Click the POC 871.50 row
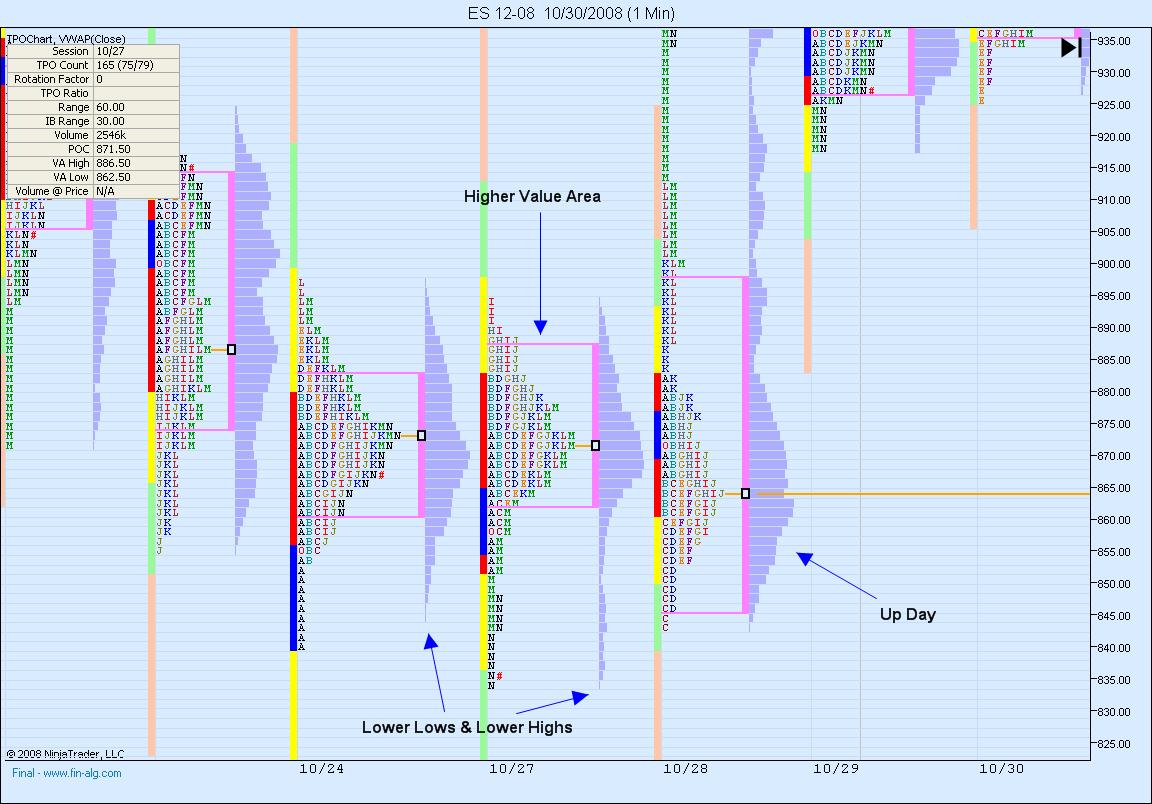The width and height of the screenshot is (1152, 804). point(93,149)
